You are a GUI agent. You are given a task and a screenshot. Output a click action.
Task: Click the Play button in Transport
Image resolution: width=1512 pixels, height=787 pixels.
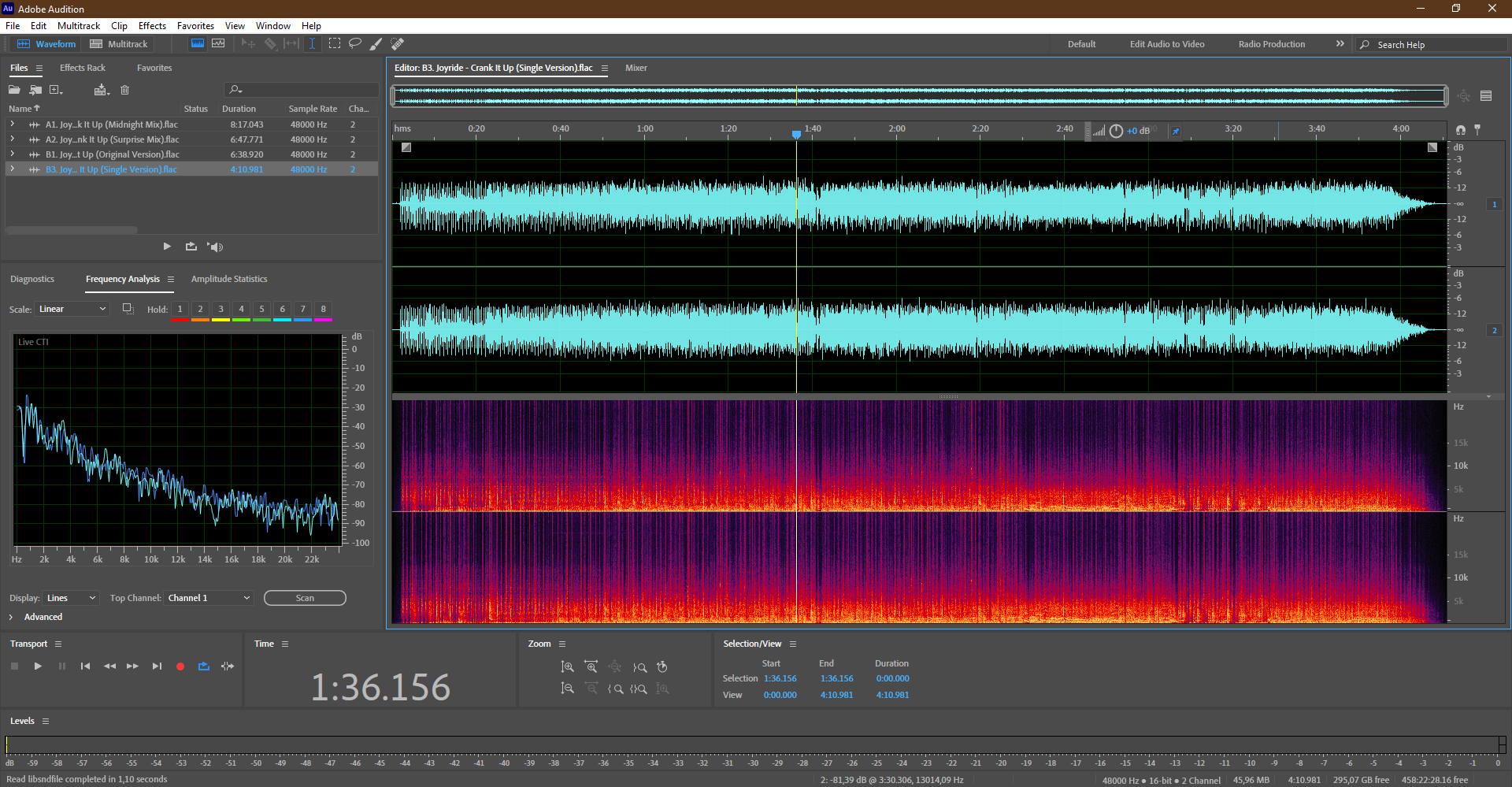coord(38,666)
